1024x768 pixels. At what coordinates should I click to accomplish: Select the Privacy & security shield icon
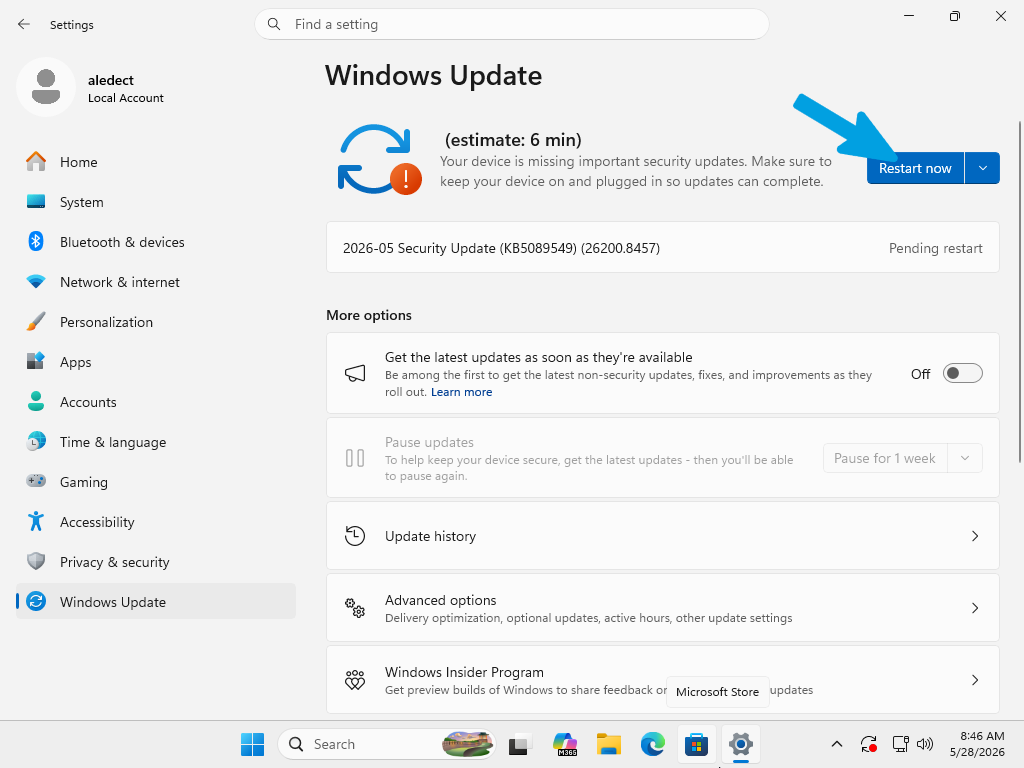(36, 562)
